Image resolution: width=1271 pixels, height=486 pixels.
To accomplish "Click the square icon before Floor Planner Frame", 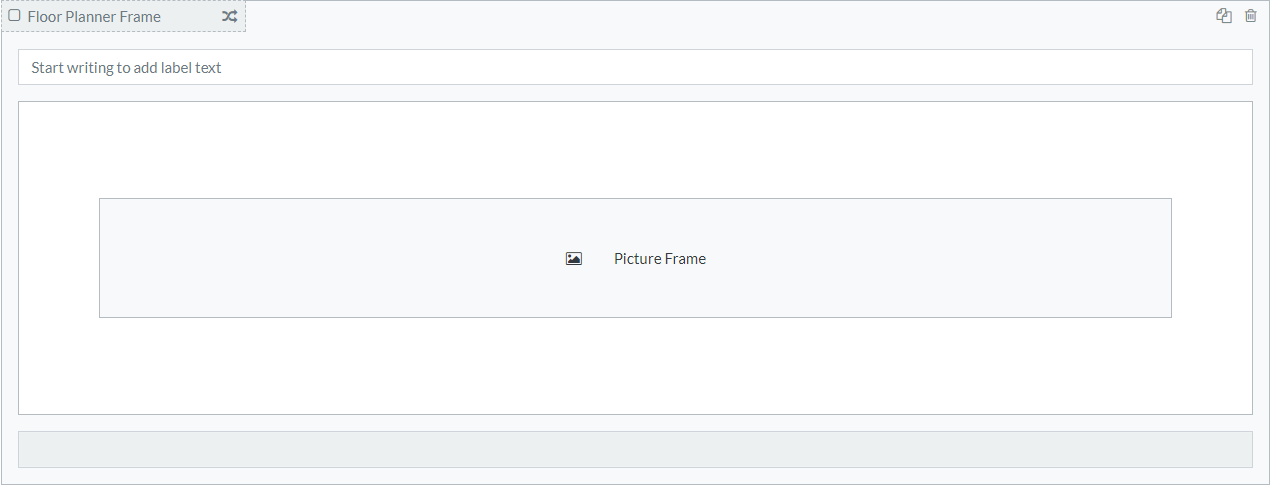I will coord(14,16).
